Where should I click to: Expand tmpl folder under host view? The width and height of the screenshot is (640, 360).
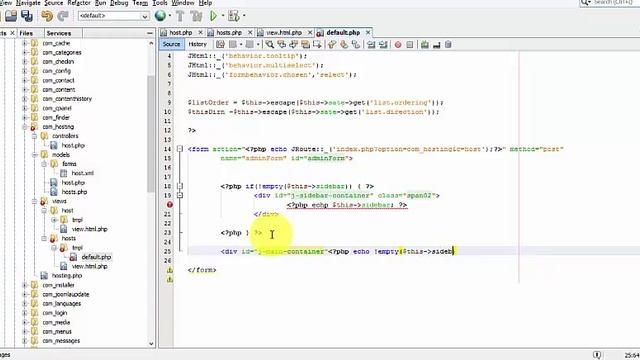tap(54, 220)
